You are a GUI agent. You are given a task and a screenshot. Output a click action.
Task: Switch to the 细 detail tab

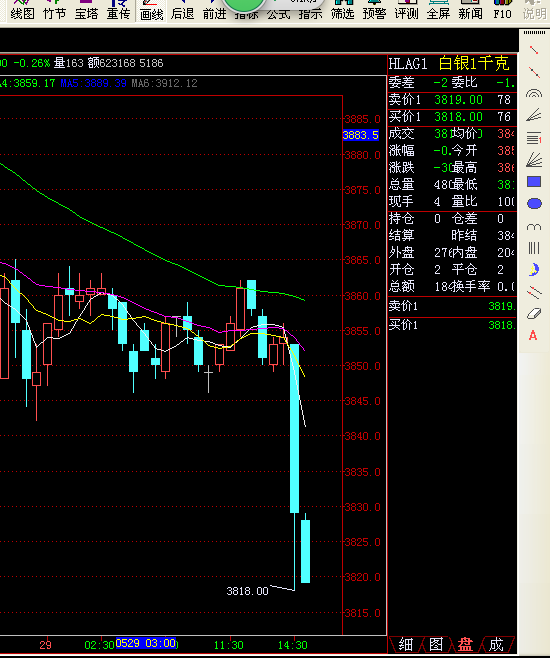tap(405, 644)
